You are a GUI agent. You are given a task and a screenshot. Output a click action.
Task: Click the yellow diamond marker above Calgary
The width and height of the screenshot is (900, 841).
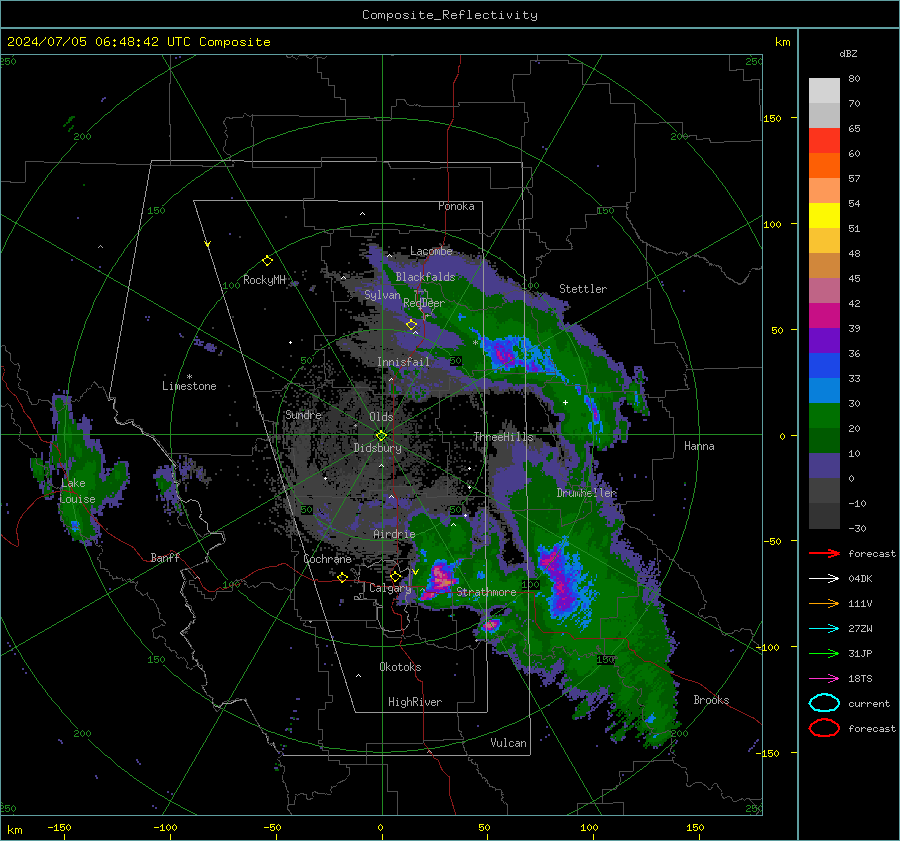pos(395,576)
